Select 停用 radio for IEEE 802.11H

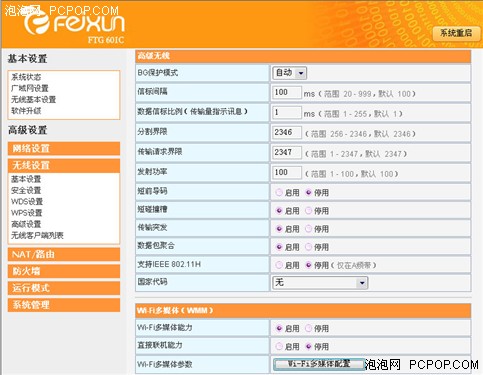[308, 265]
